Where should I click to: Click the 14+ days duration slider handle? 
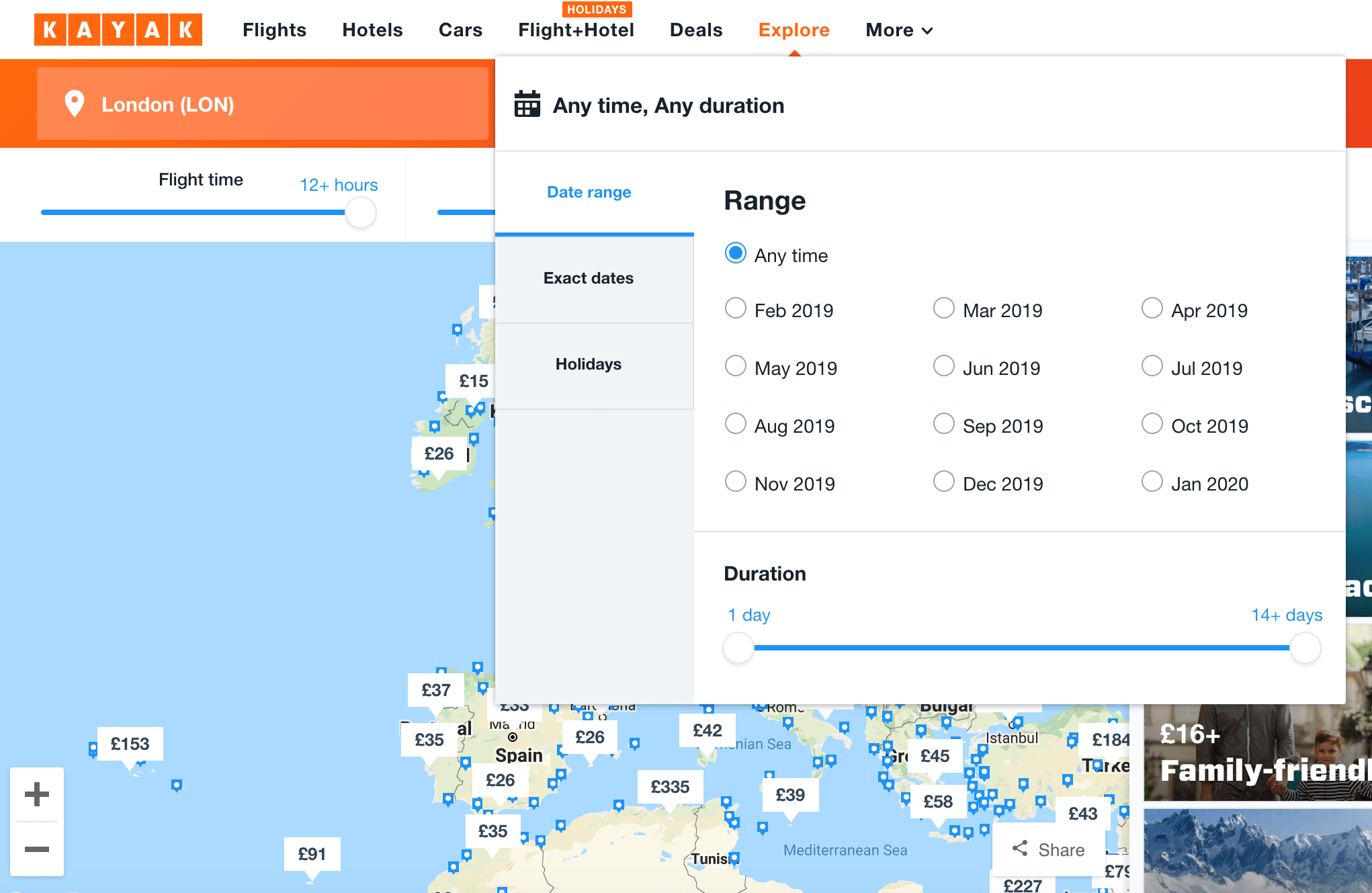[1305, 648]
